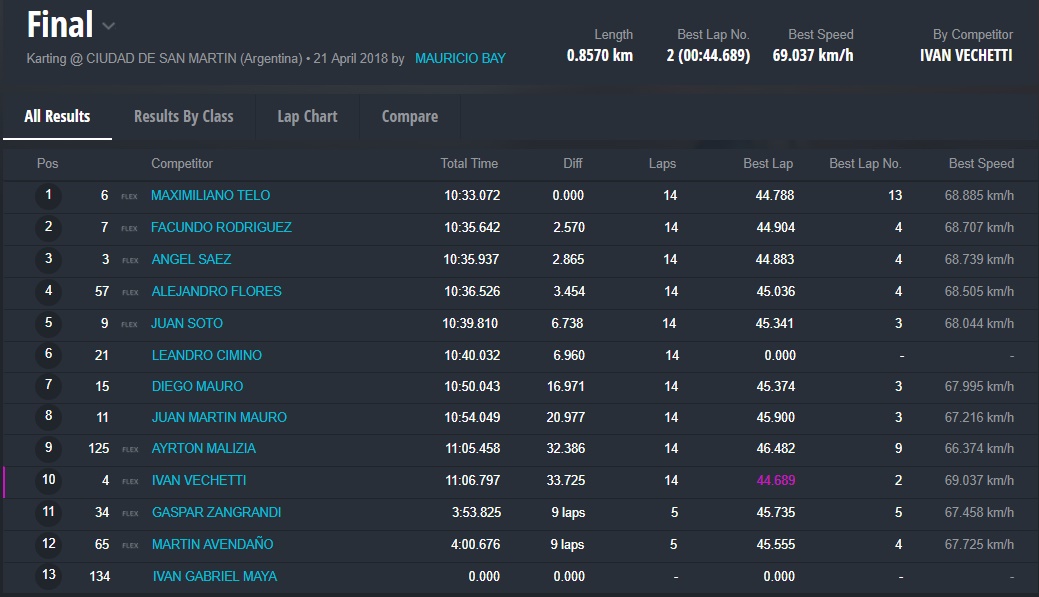Screen dimensions: 1039x597
Task: Click FLEX badge next to Ayrton Malizia
Action: (130, 449)
